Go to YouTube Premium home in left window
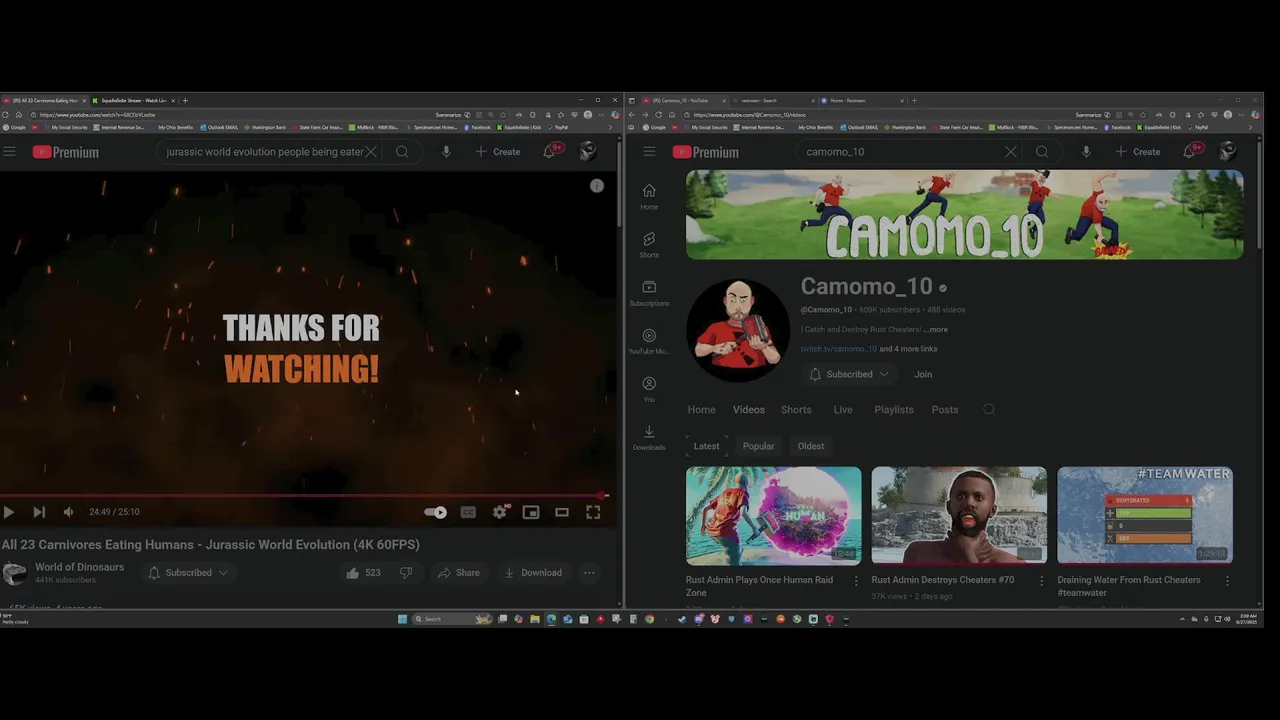This screenshot has height=720, width=1280. tap(65, 152)
